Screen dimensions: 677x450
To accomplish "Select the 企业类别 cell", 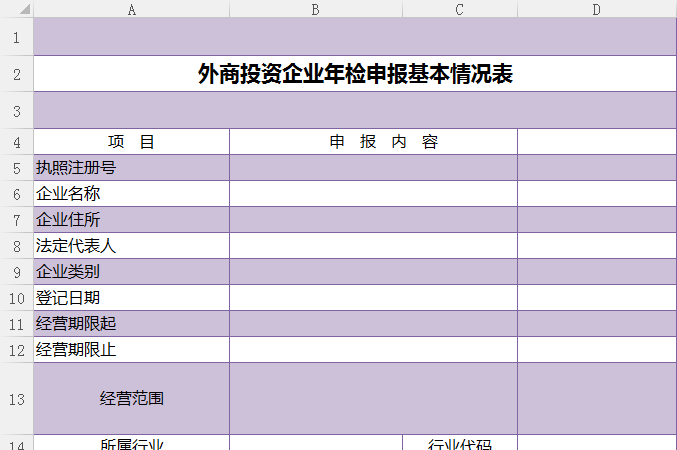I will click(132, 272).
